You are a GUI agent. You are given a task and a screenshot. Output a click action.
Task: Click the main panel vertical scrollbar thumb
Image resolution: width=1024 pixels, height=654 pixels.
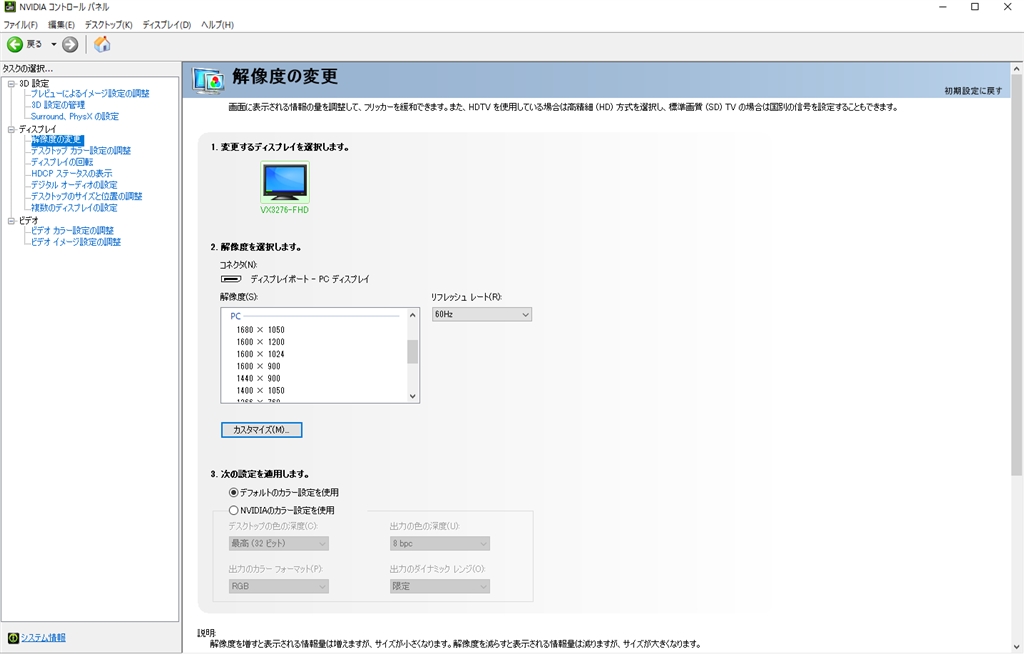1017,274
